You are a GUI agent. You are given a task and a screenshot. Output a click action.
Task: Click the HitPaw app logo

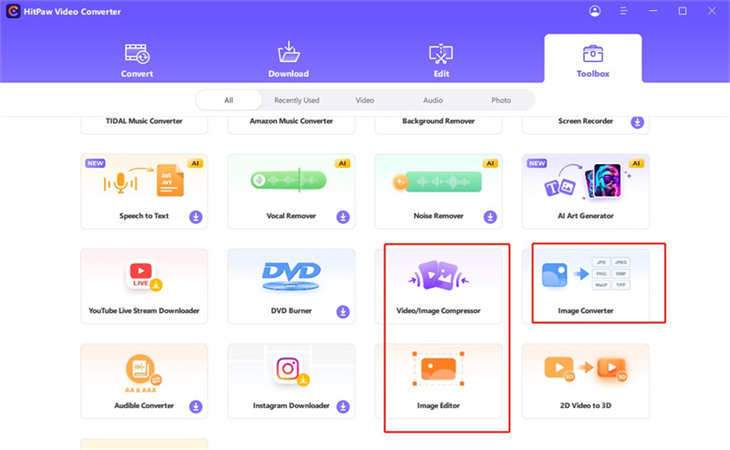click(x=13, y=11)
